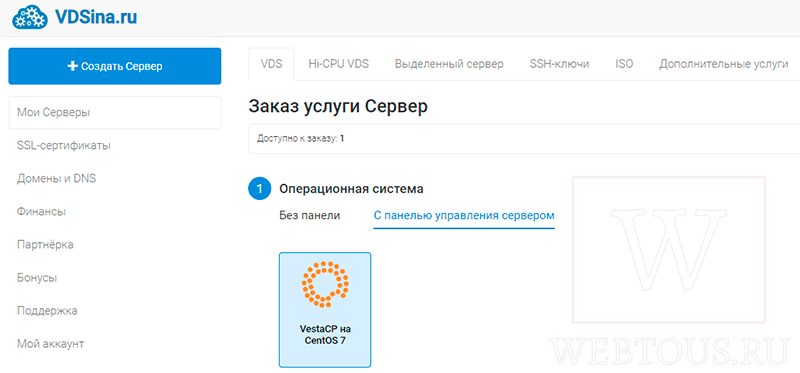Screen dimensions: 800x373
Task: Select the Без панели option
Action: tap(310, 215)
